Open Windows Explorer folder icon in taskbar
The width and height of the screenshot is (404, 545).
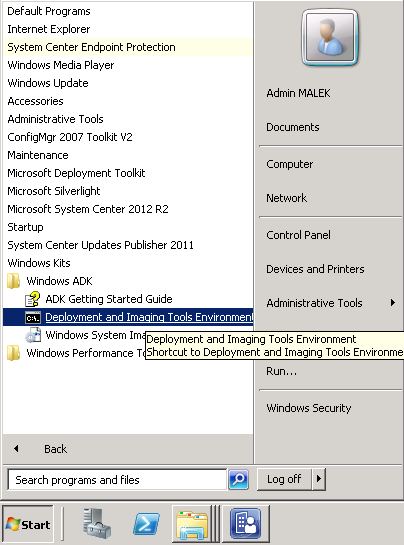tap(192, 524)
